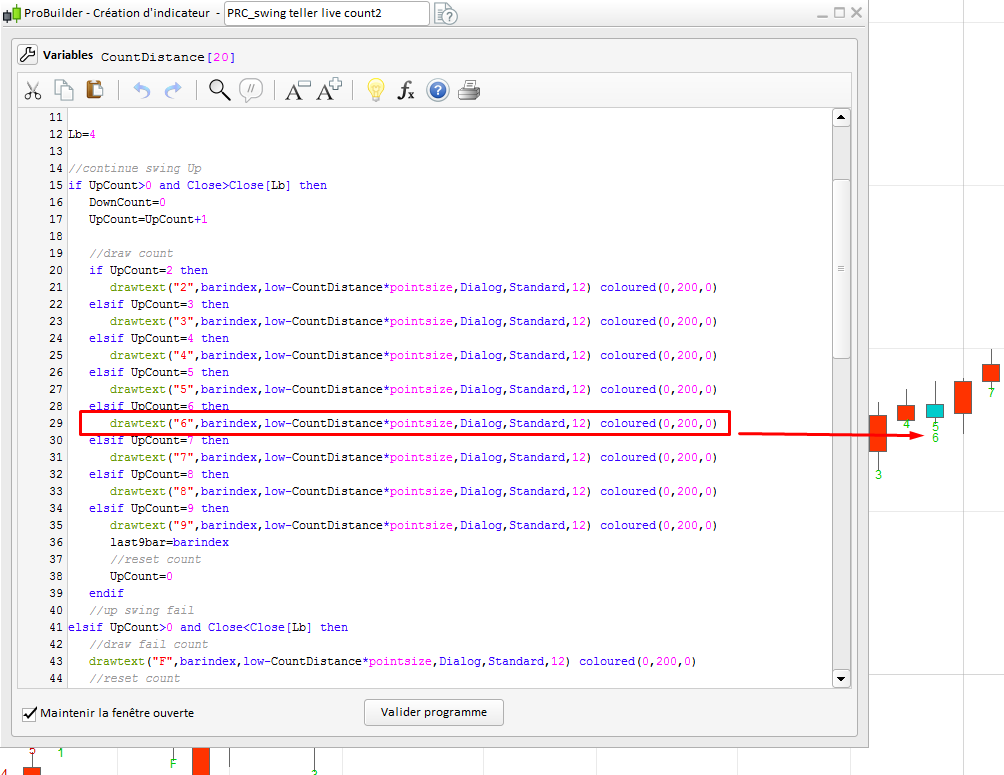The image size is (1004, 775).
Task: Increase the editor font size
Action: (x=329, y=90)
